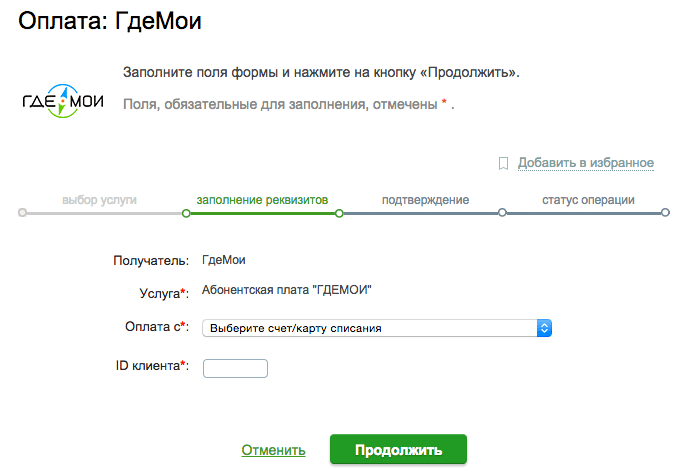Viewport: 694px width, 474px height.
Task: Select the выбор услуги step label
Action: coord(99,200)
